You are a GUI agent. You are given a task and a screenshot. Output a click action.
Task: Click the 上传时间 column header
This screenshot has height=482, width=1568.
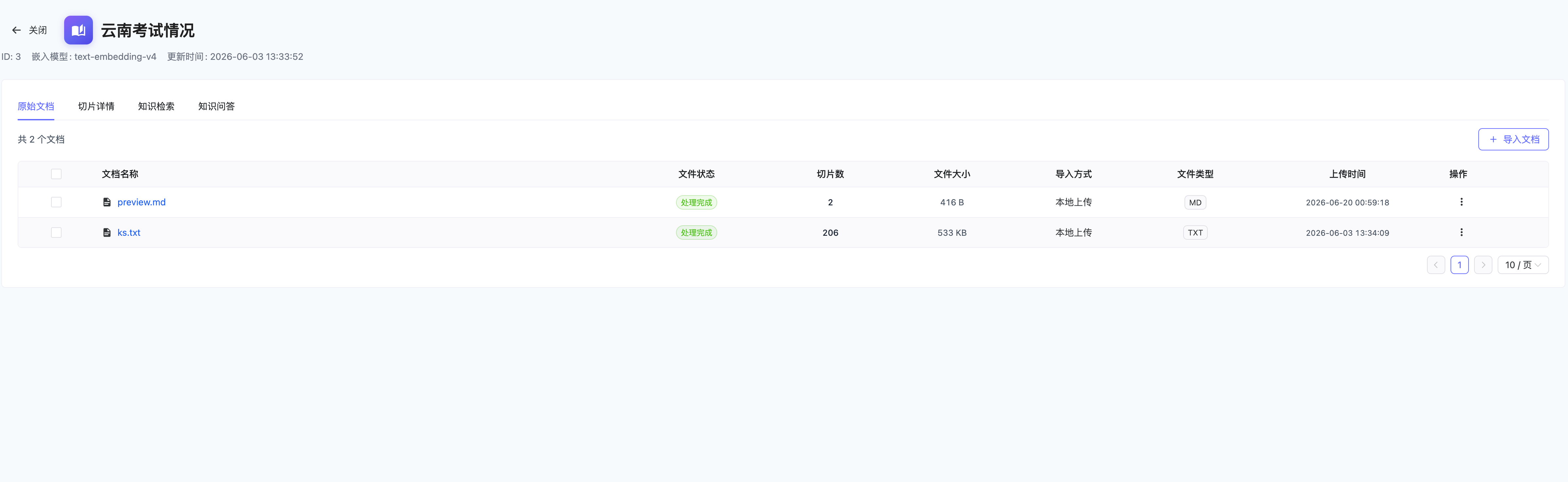pos(1347,174)
